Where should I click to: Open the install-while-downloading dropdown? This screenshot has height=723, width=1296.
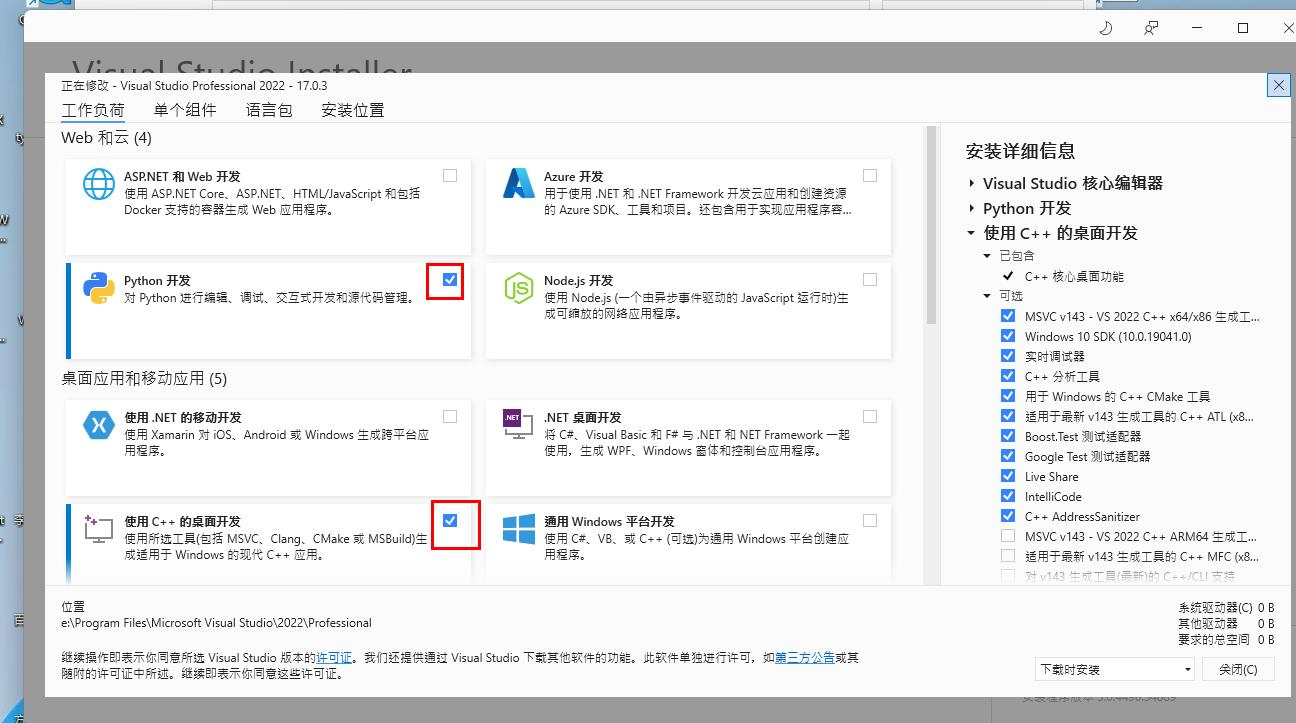point(1115,669)
